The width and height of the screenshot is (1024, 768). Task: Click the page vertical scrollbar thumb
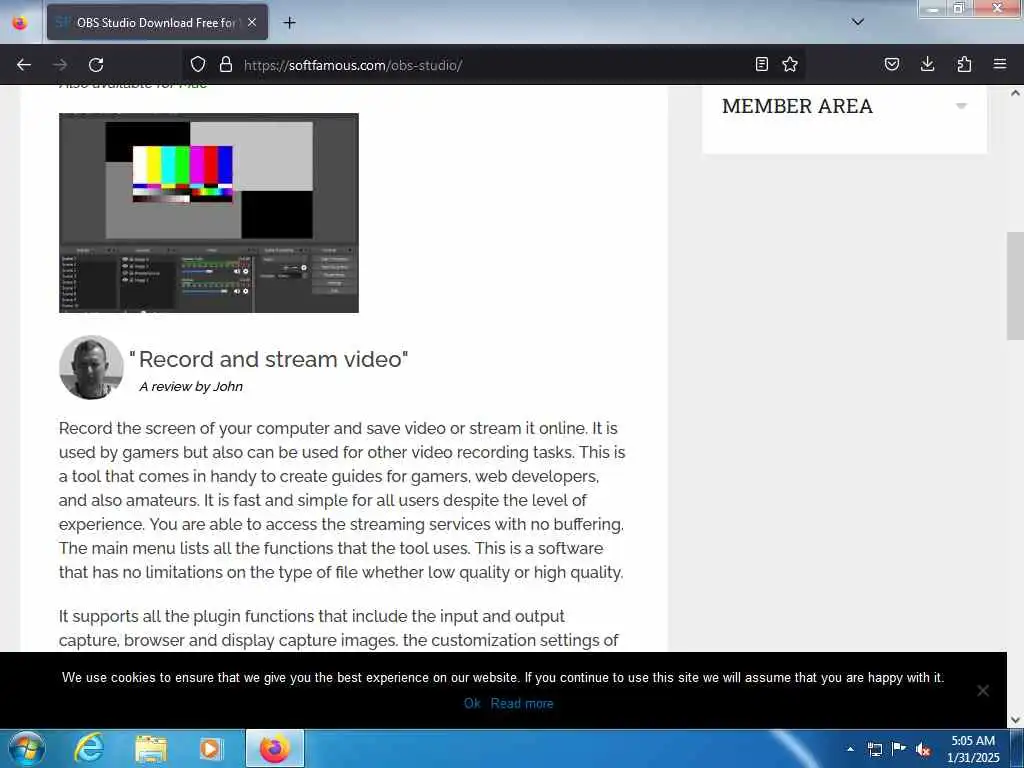1015,286
